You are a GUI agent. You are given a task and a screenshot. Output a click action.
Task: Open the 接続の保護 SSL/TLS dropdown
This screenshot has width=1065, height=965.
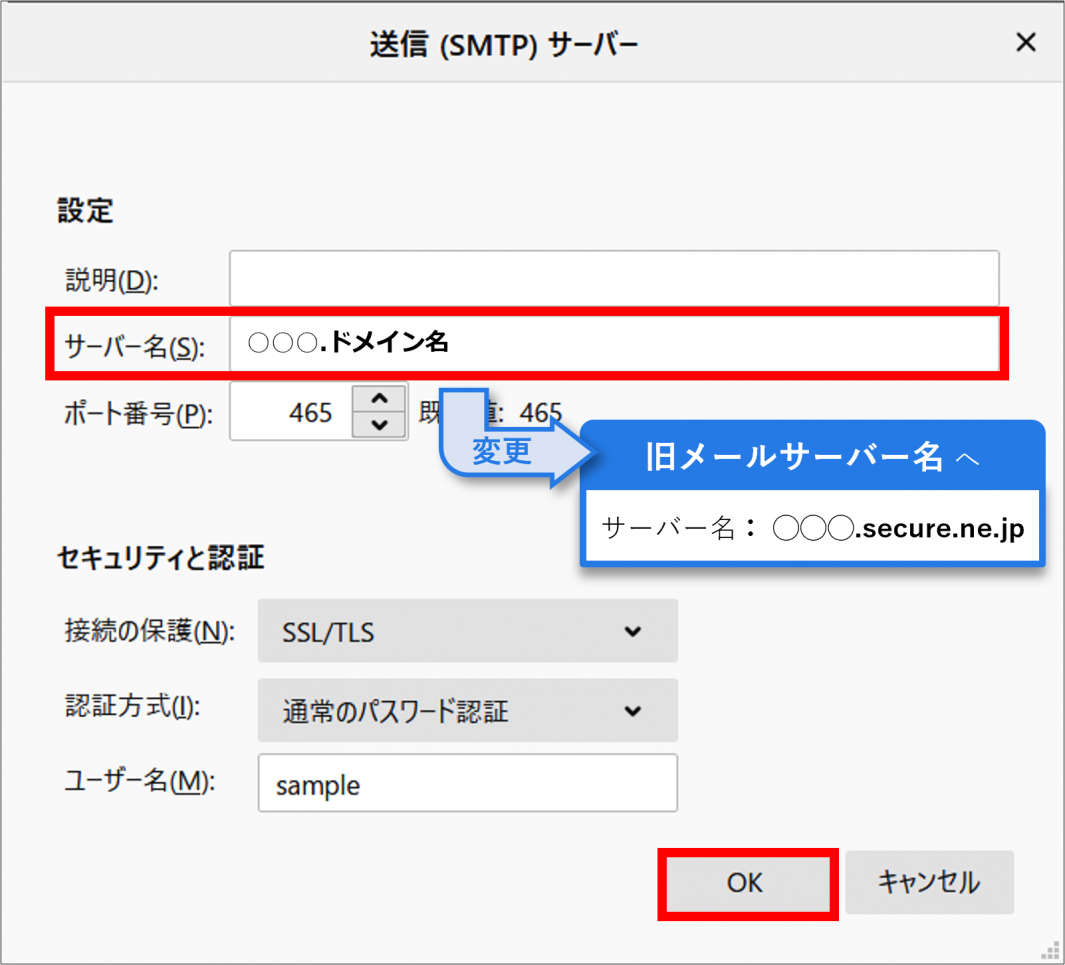pos(467,631)
